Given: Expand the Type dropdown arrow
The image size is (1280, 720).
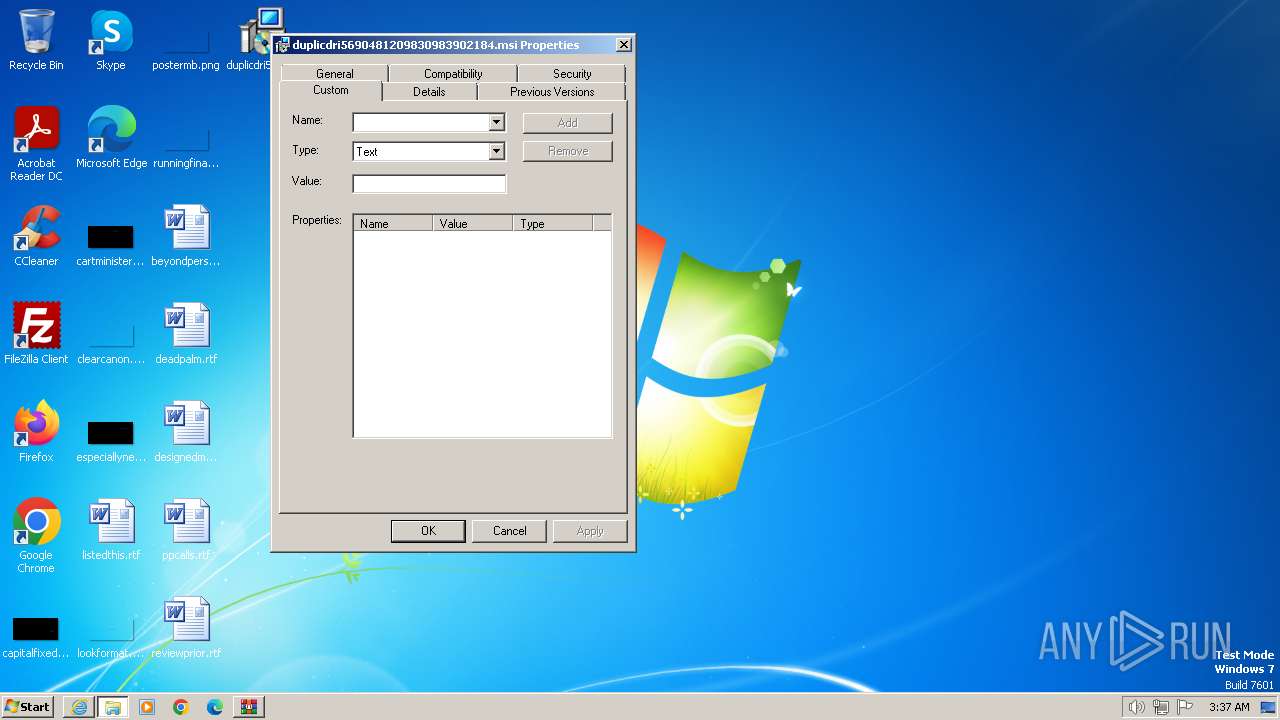Looking at the screenshot, I should tap(496, 152).
